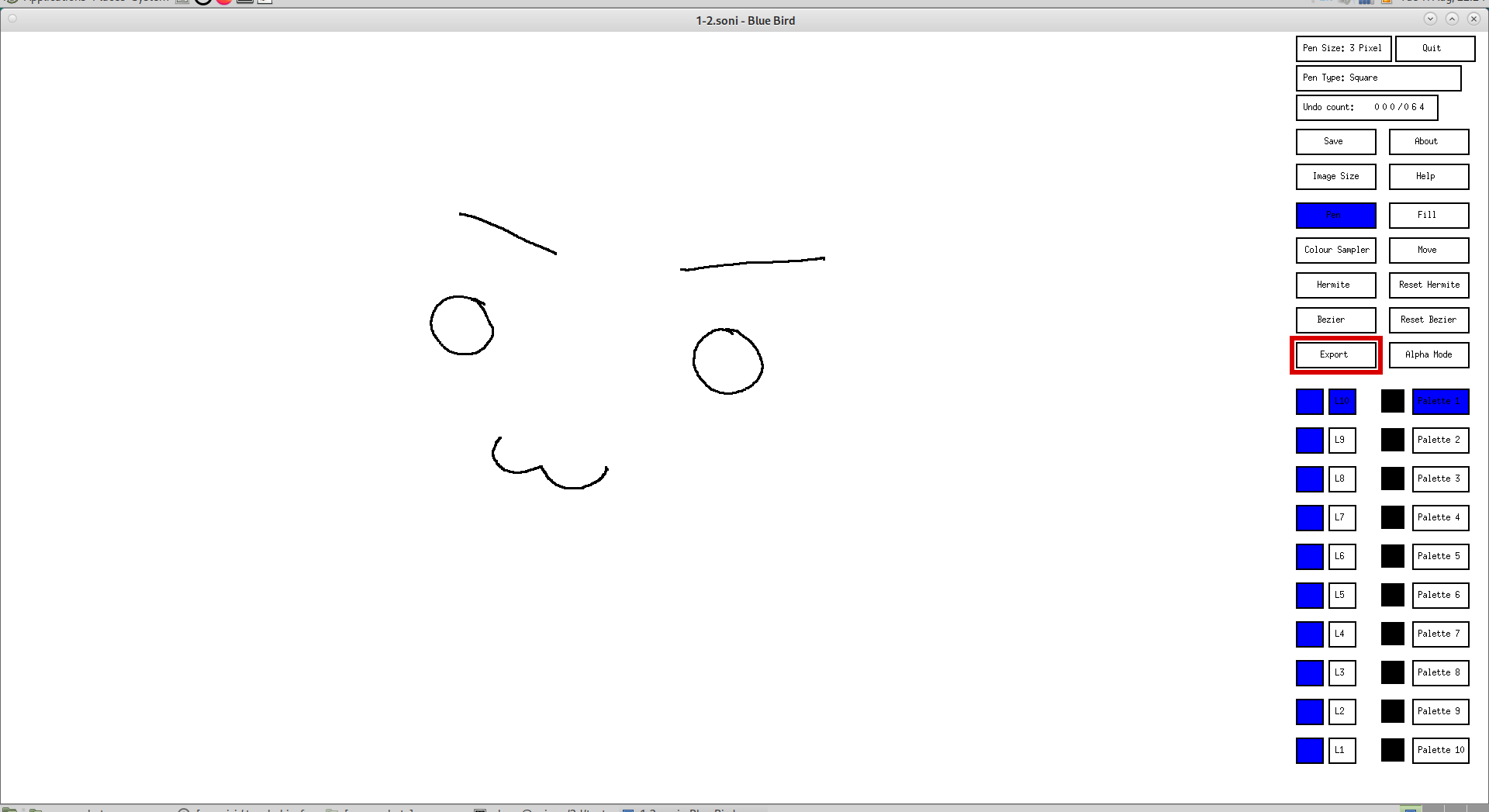Select Palette 2
The height and width of the screenshot is (812, 1489).
tap(1440, 440)
